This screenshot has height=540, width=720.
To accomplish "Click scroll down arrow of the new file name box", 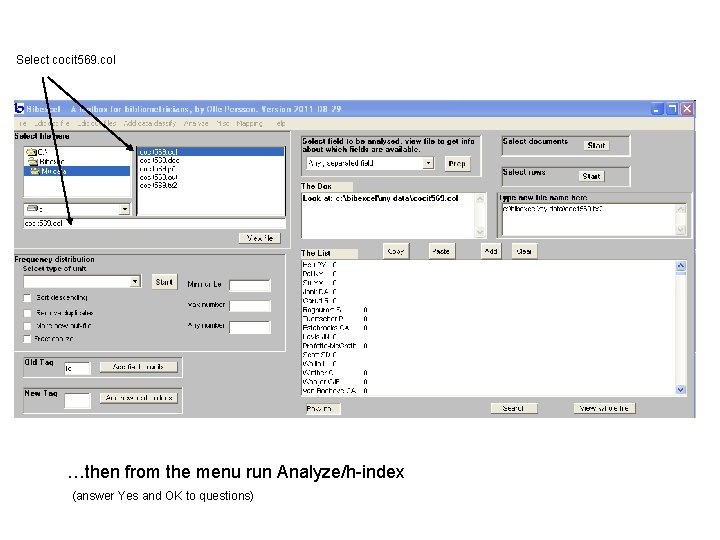I will point(681,229).
